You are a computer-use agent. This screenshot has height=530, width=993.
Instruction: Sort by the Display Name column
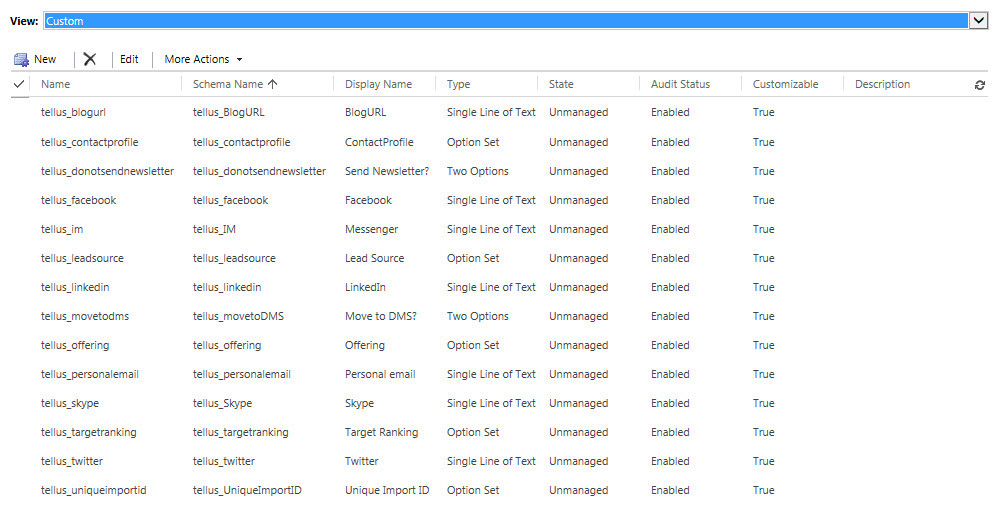378,85
